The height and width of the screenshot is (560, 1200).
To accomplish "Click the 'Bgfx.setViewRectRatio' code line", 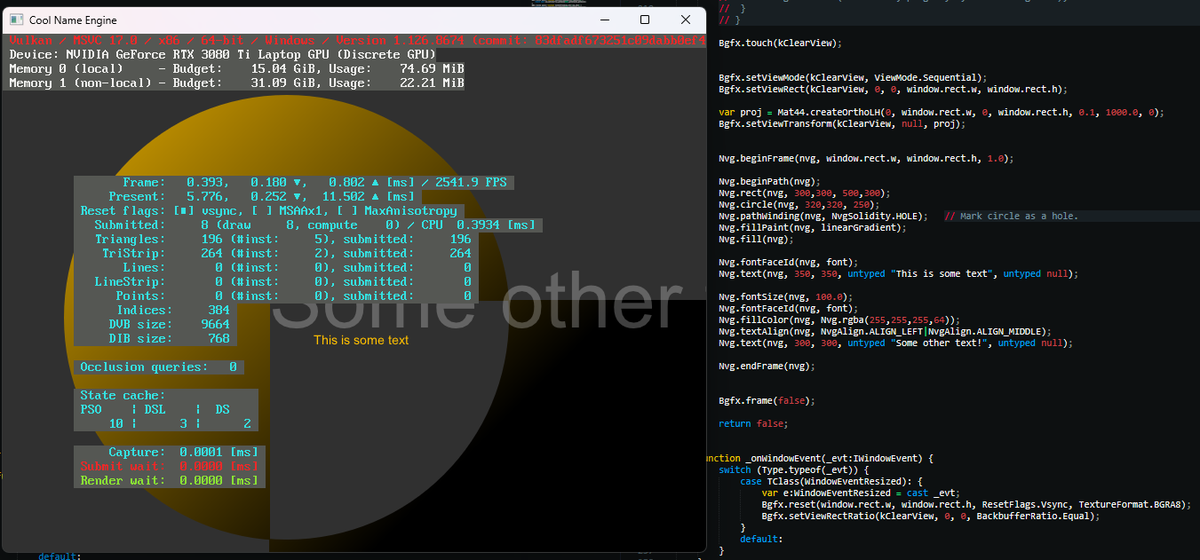I will point(930,516).
